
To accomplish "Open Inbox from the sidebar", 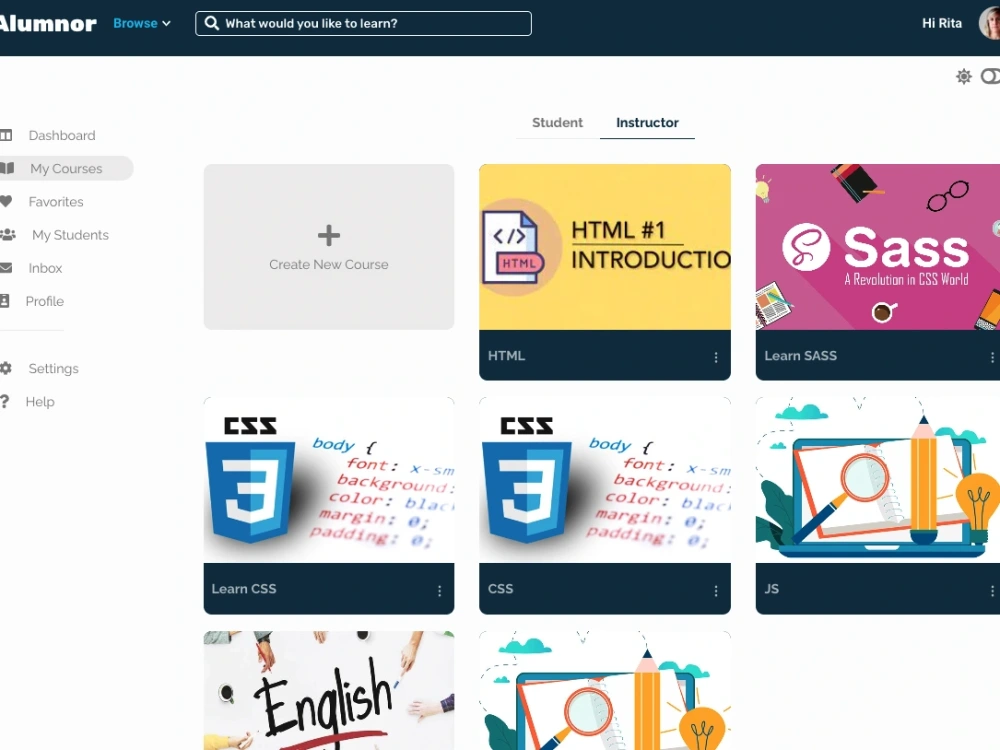I will (x=45, y=268).
